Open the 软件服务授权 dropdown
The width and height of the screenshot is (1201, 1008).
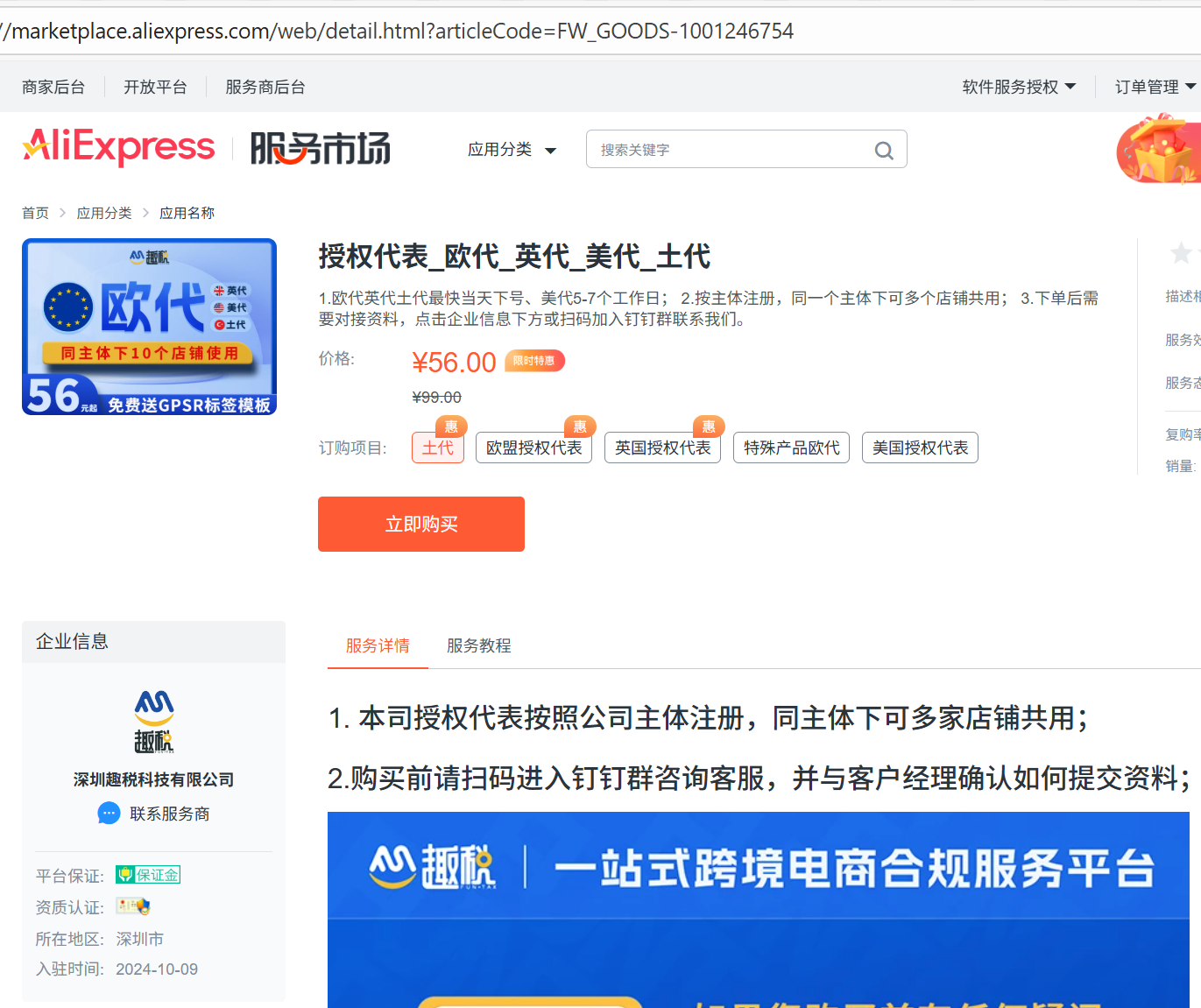tap(1019, 87)
